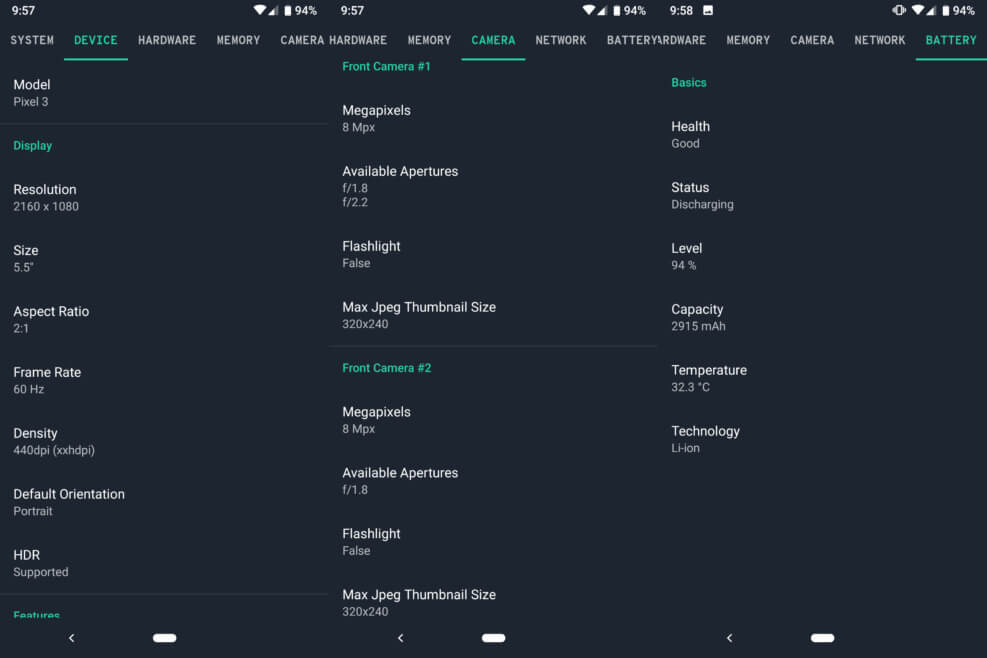Tap the Capacity 2915 mAh entry

[x=698, y=317]
